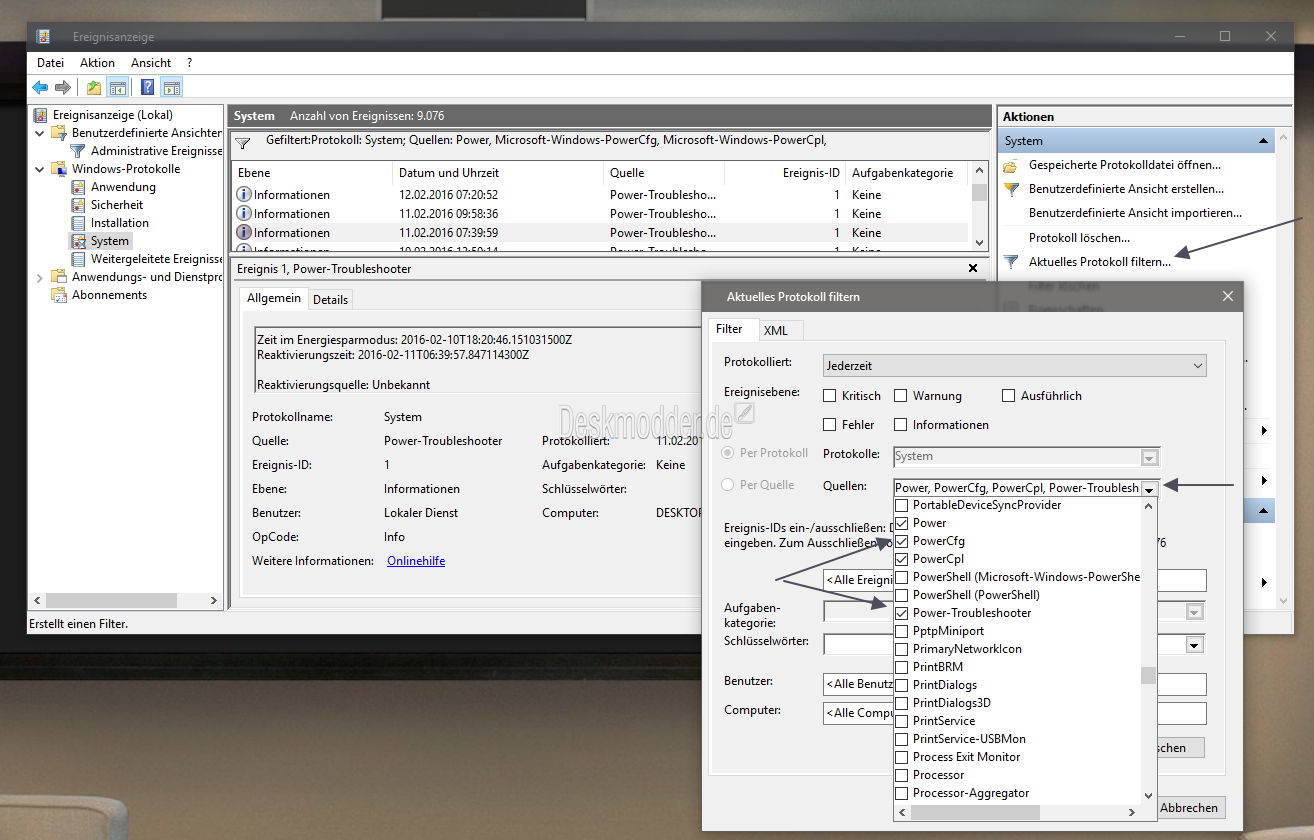The height and width of the screenshot is (840, 1314).
Task: Check the PrintService source checkbox
Action: click(x=902, y=721)
